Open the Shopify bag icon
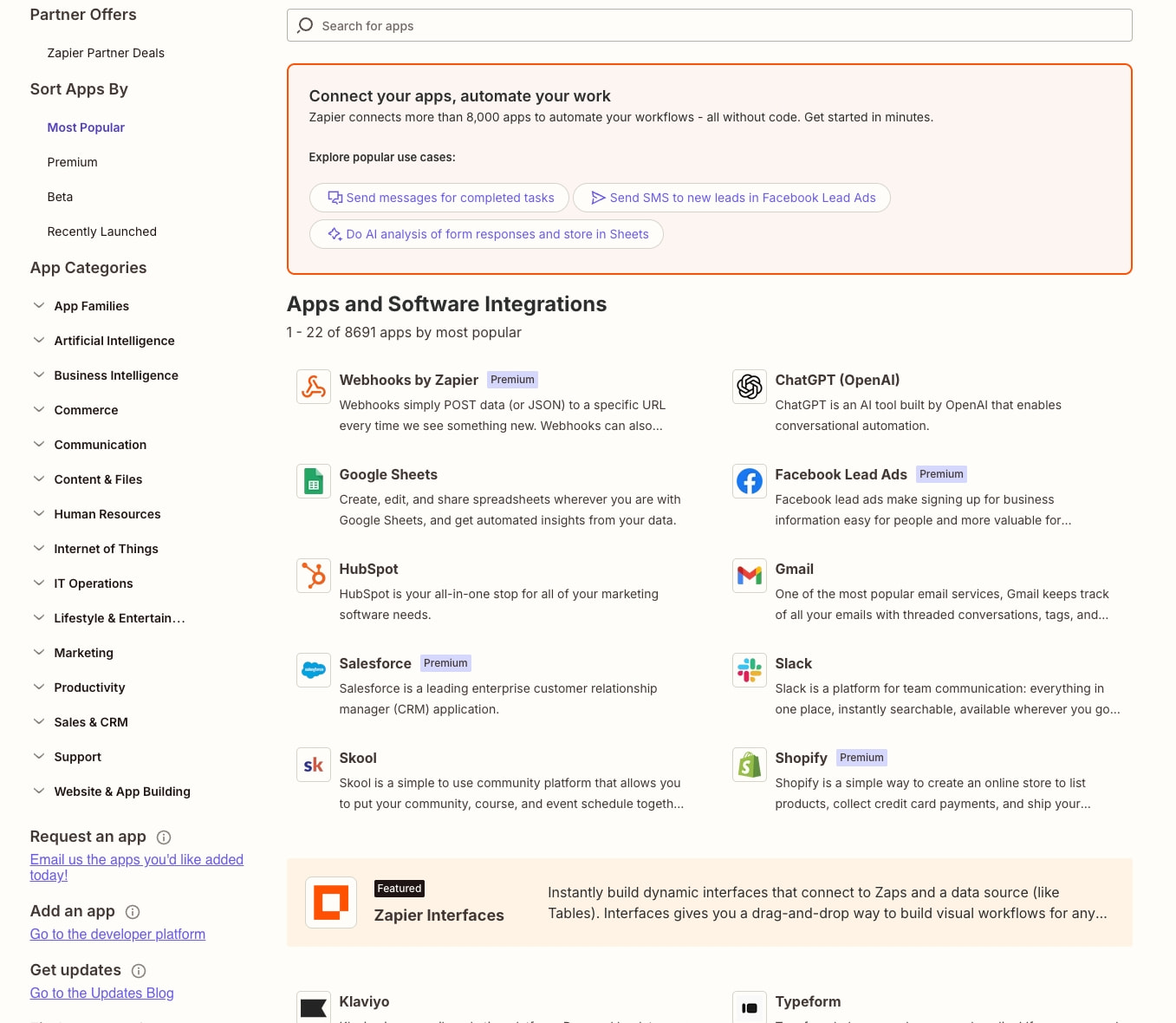 [x=750, y=765]
